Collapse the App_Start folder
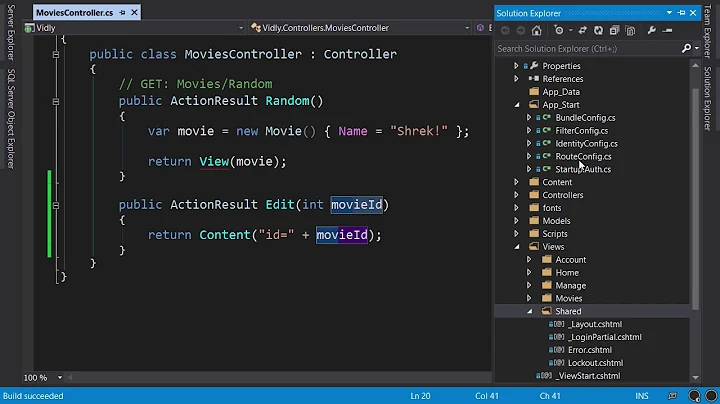The width and height of the screenshot is (720, 404). (x=517, y=105)
